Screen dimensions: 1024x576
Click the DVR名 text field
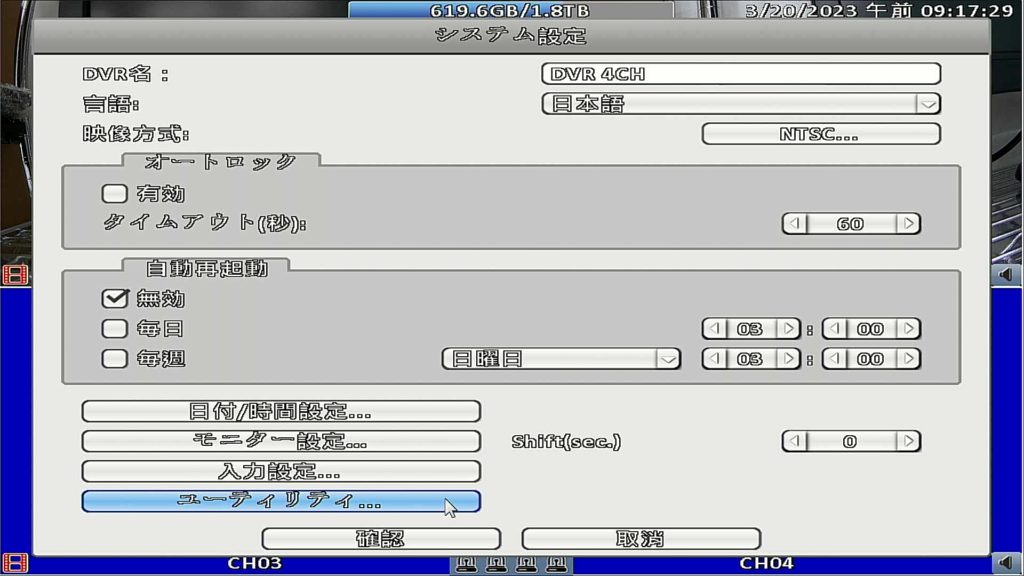tap(741, 74)
